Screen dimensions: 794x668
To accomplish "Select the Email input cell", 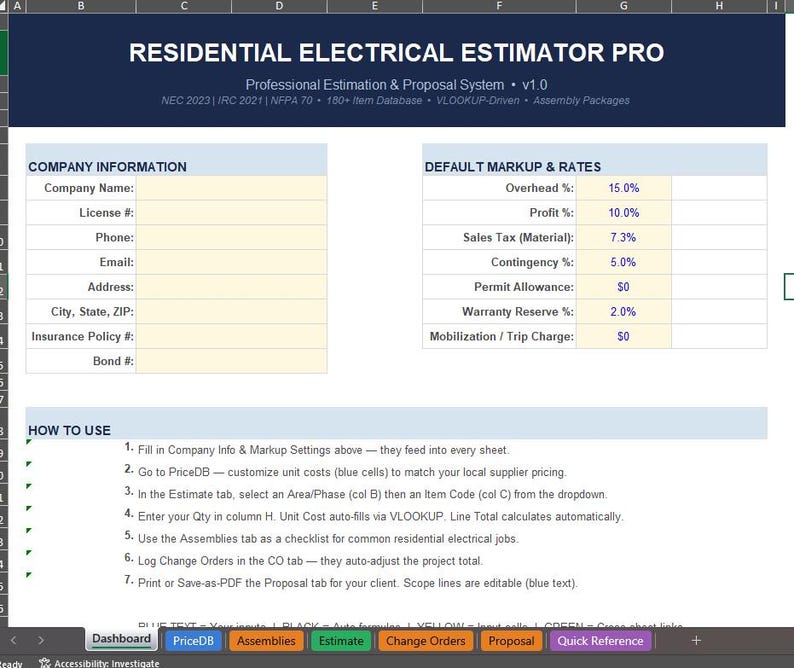I will pyautogui.click(x=231, y=262).
